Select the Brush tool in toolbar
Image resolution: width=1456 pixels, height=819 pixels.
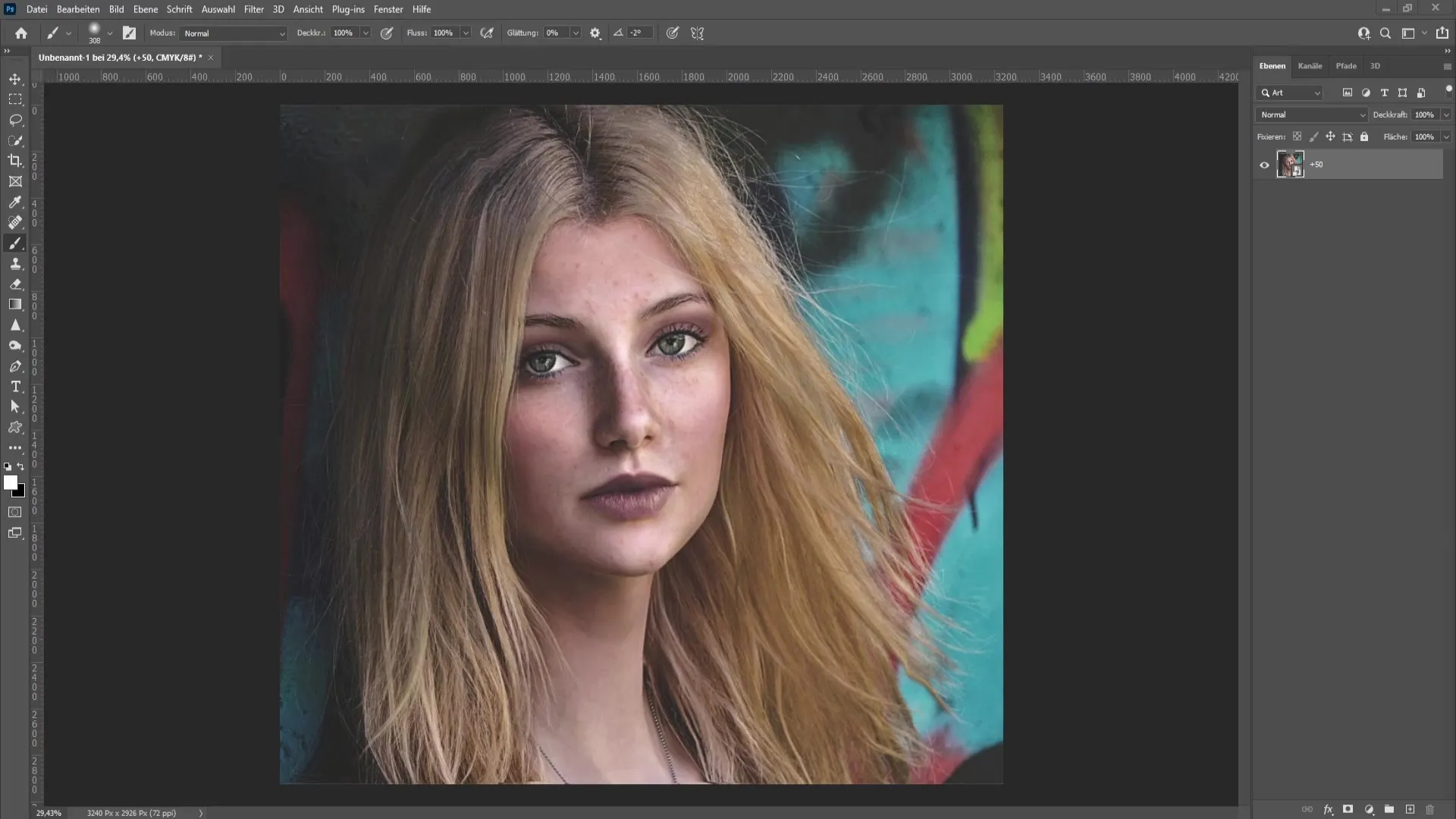(x=14, y=243)
